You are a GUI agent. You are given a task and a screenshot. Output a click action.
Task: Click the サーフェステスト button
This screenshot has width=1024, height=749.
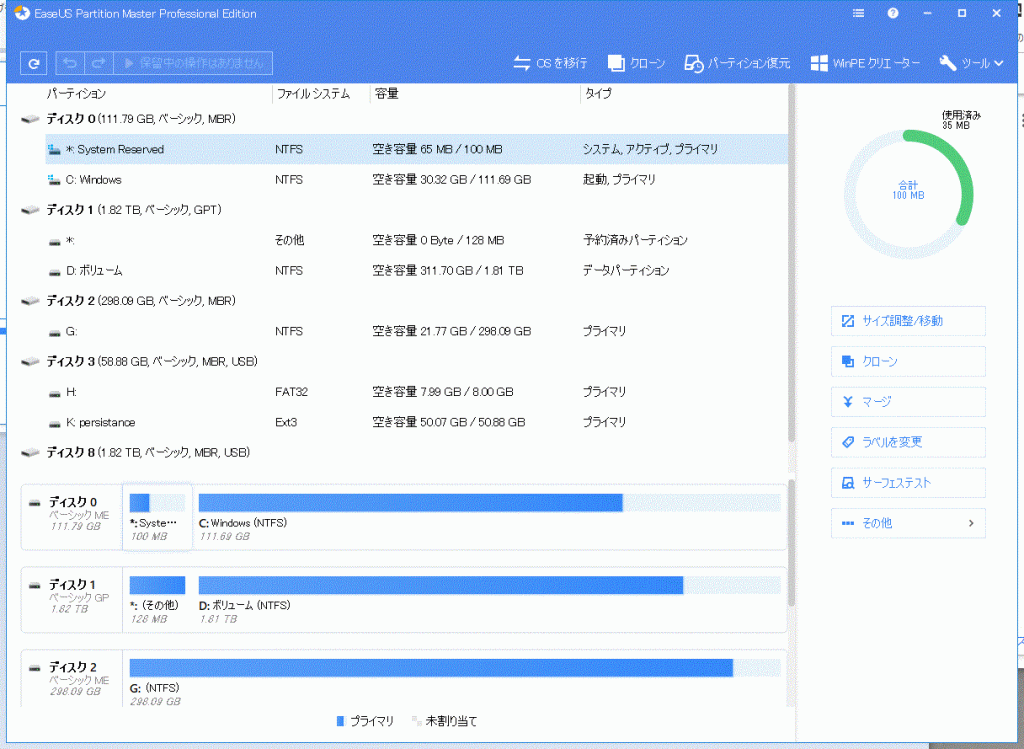[x=908, y=483]
